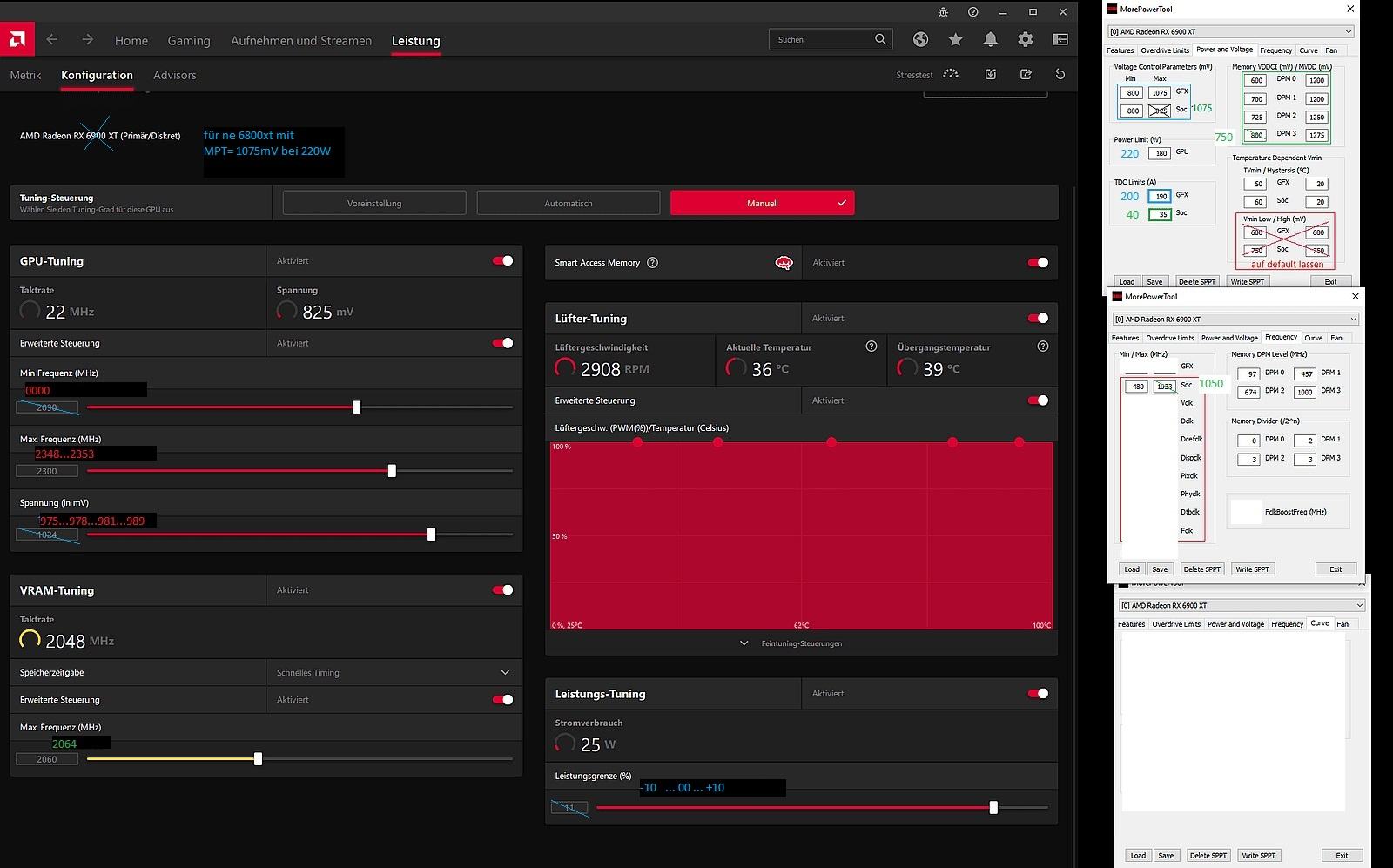Click the red Smart Access Memory brain icon

[784, 262]
